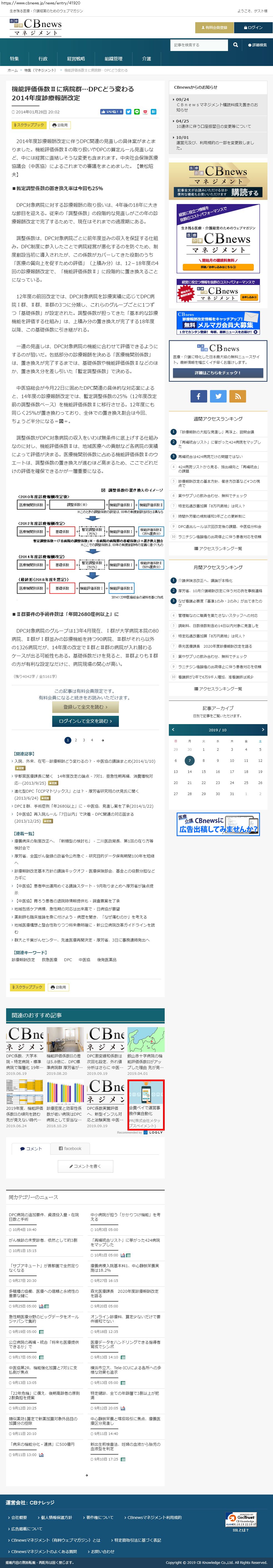This screenshot has height=1568, width=273.
Task: Click the Twitter share icon under title
Action: click(128, 112)
